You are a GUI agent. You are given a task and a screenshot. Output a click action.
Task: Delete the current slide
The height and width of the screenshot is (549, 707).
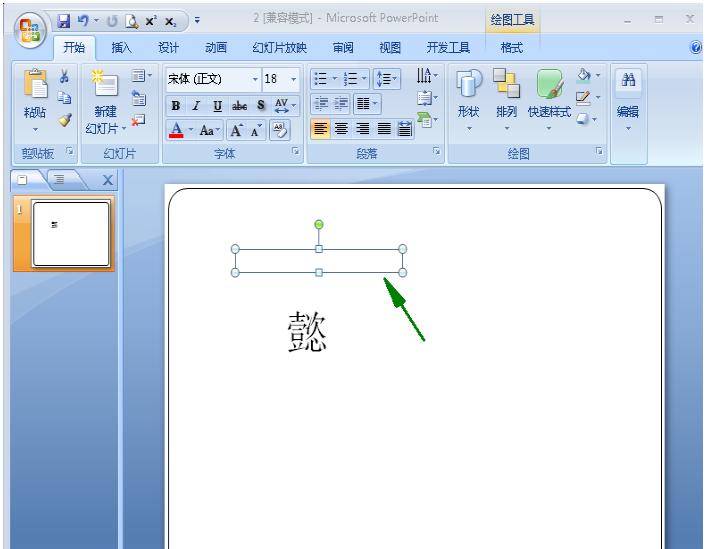138,120
